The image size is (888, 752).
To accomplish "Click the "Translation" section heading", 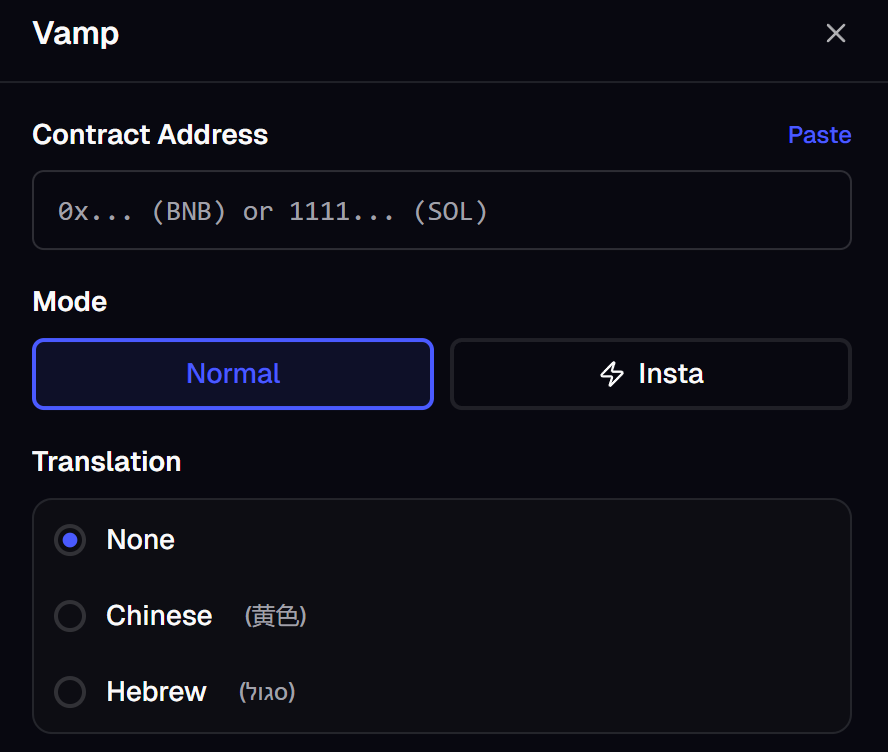I will pyautogui.click(x=107, y=461).
